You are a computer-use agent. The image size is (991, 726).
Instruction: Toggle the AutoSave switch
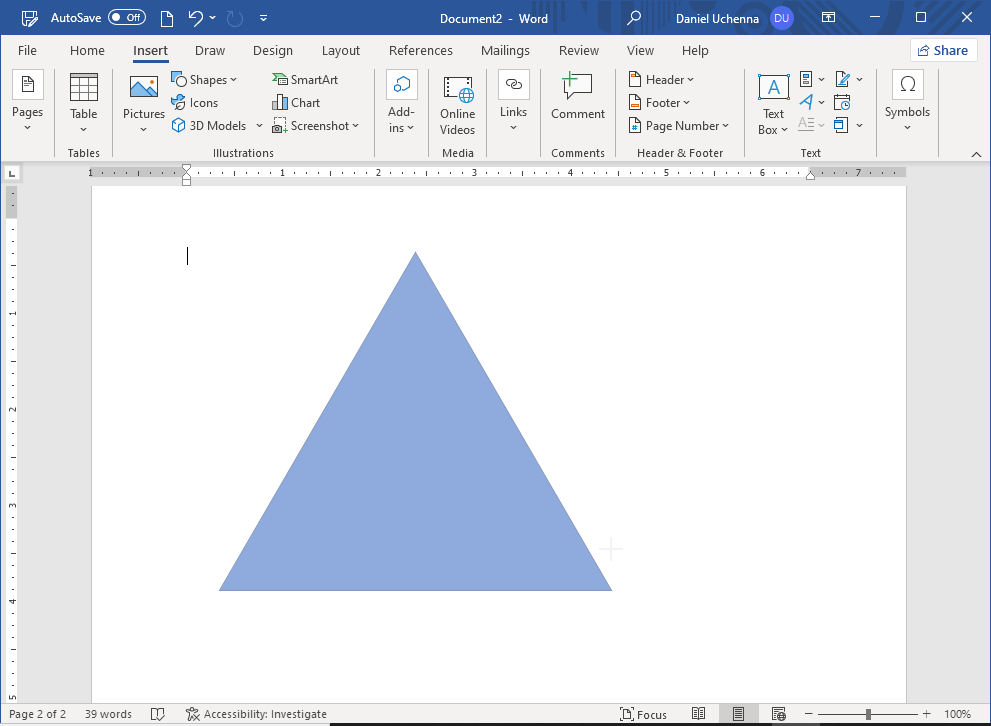126,18
